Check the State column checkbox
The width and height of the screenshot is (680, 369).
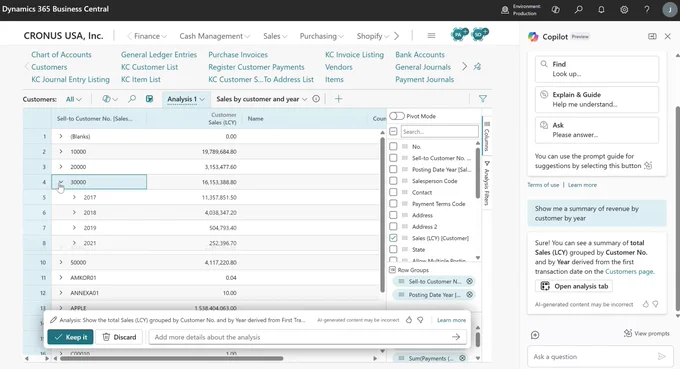click(x=393, y=249)
